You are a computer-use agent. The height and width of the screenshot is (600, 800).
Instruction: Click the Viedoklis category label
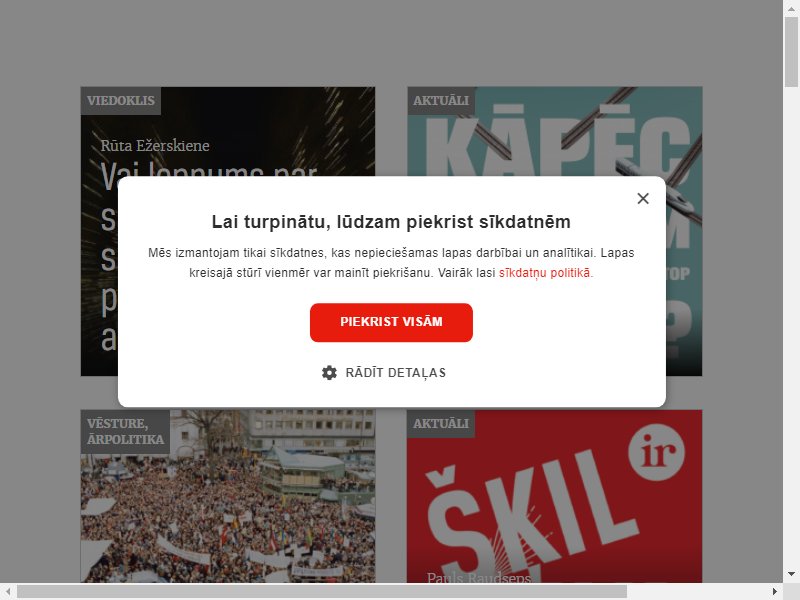(x=120, y=101)
